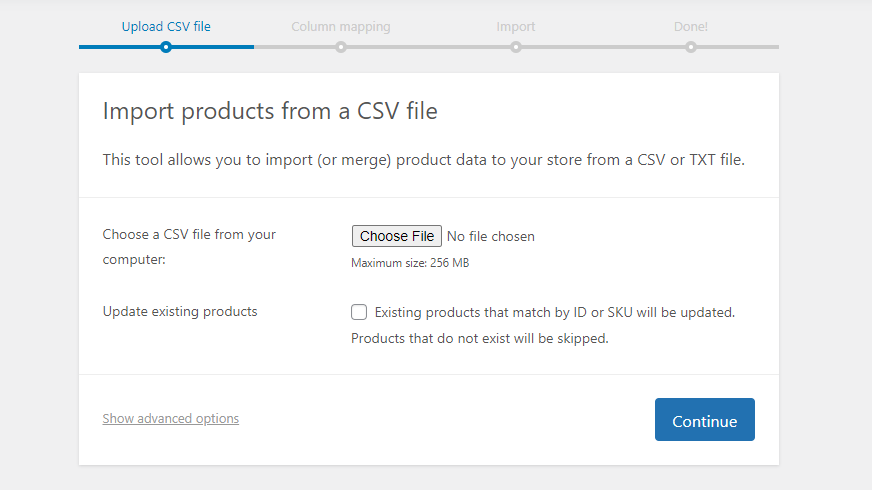Screen dimensions: 872x490
Task: Click the 'No file chosen' text
Action: [x=491, y=237]
